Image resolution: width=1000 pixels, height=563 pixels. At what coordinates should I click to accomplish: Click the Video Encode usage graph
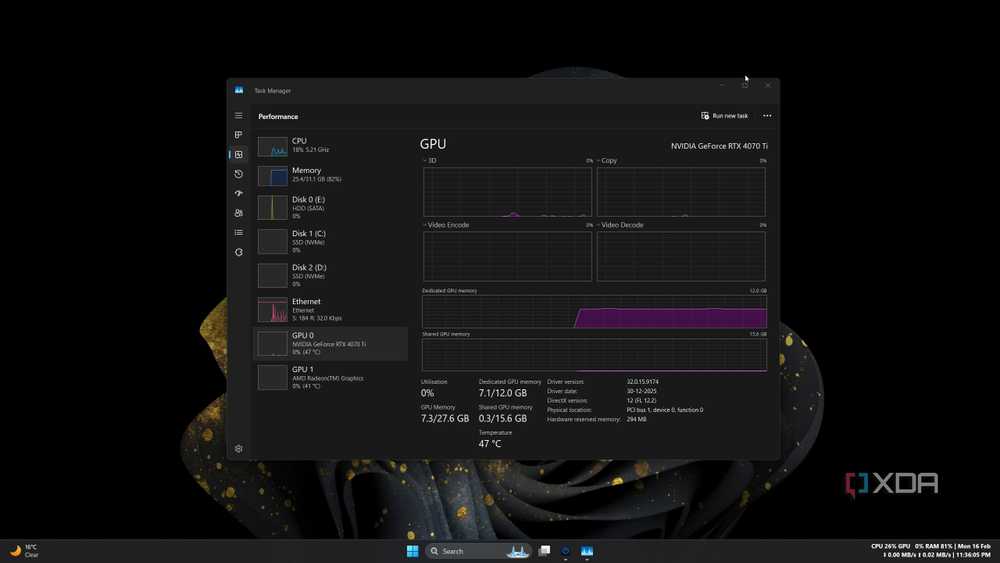[508, 256]
